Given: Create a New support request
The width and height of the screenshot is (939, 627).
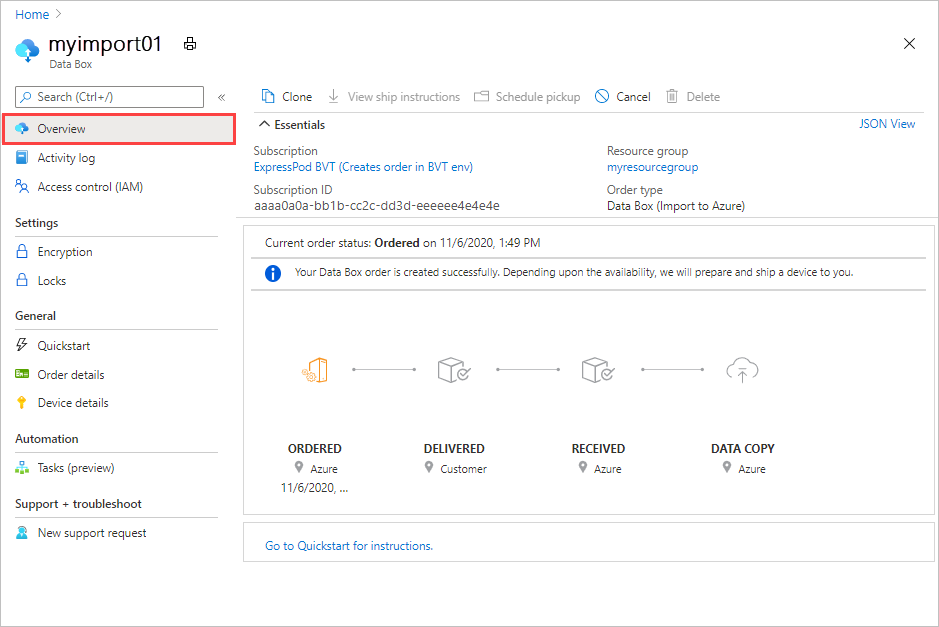Looking at the screenshot, I should click(92, 533).
